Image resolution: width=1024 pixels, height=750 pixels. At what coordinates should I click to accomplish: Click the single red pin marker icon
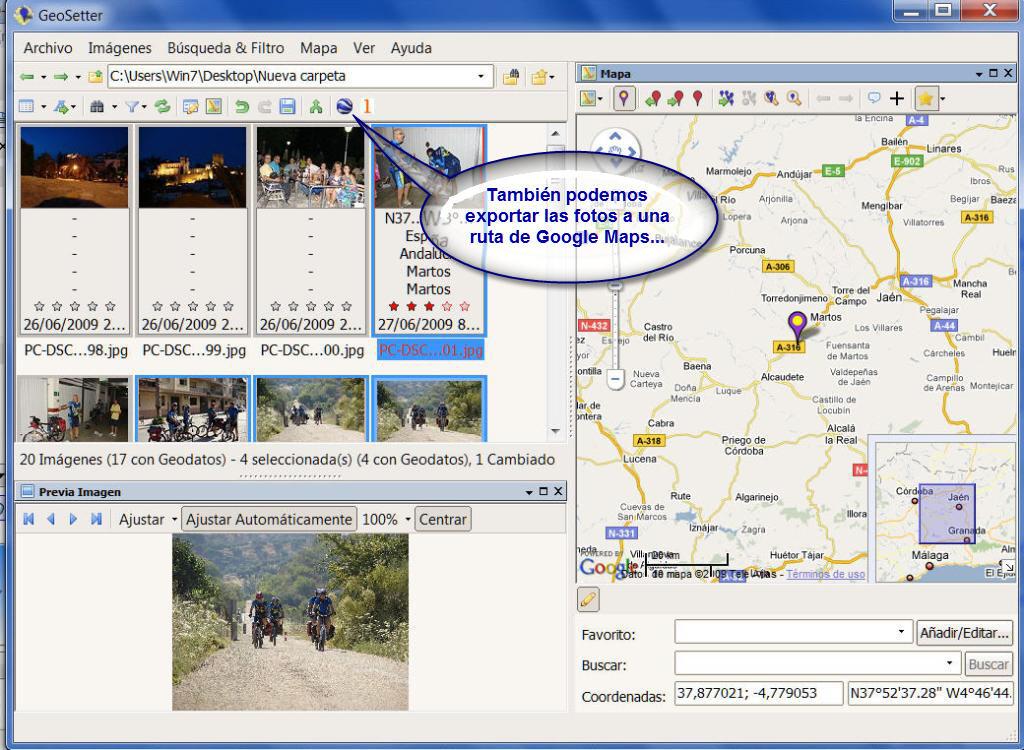pos(697,99)
